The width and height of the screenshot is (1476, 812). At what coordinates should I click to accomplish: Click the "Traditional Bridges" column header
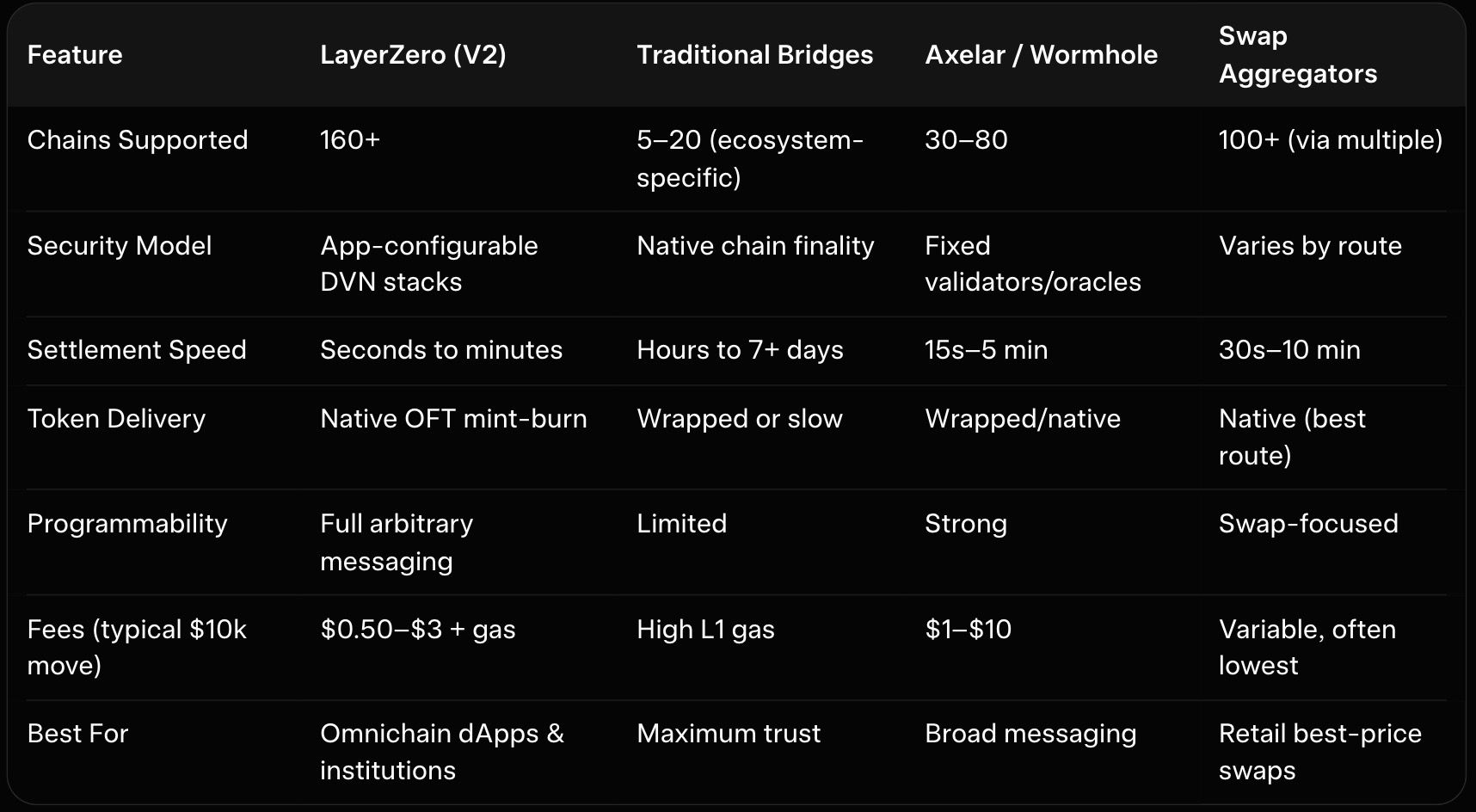(754, 55)
